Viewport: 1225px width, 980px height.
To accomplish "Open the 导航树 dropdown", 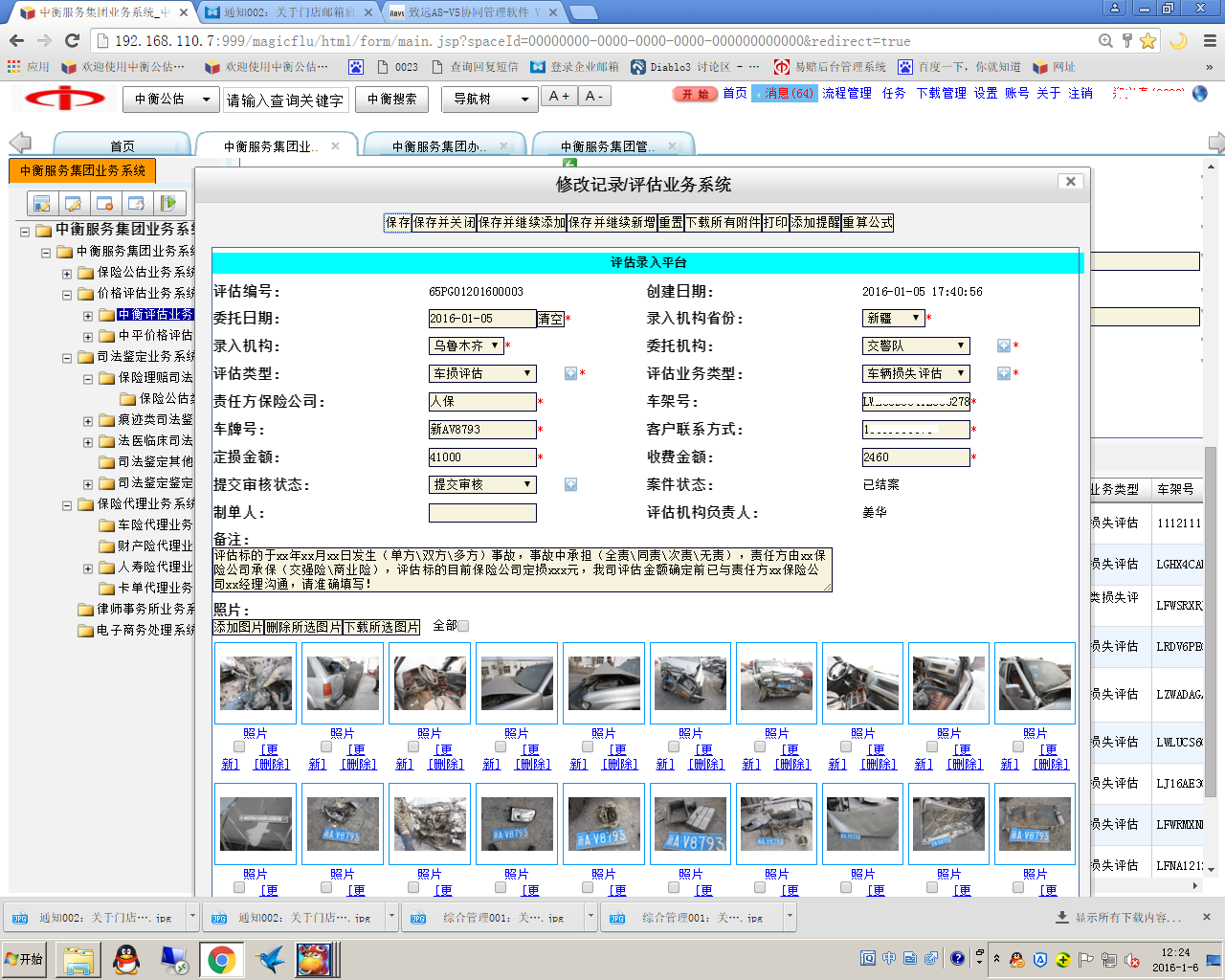I will (x=490, y=99).
